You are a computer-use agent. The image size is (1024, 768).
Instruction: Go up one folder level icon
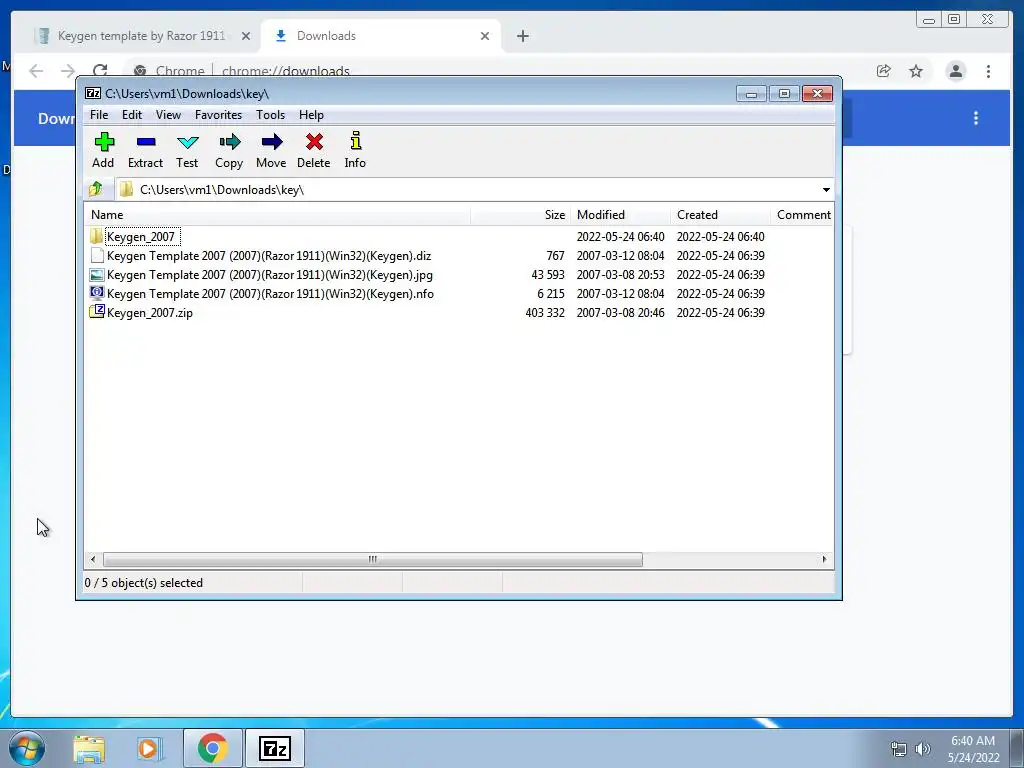96,189
